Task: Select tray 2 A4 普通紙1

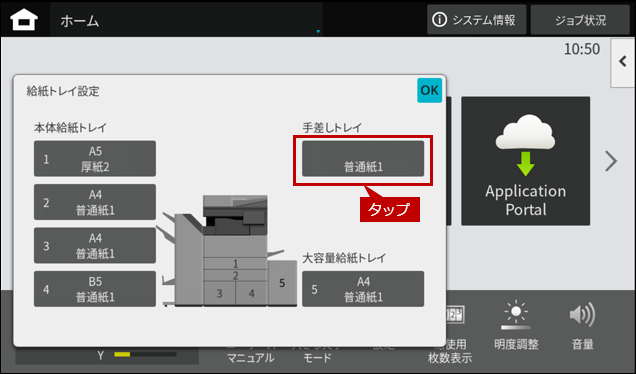Action: click(95, 202)
